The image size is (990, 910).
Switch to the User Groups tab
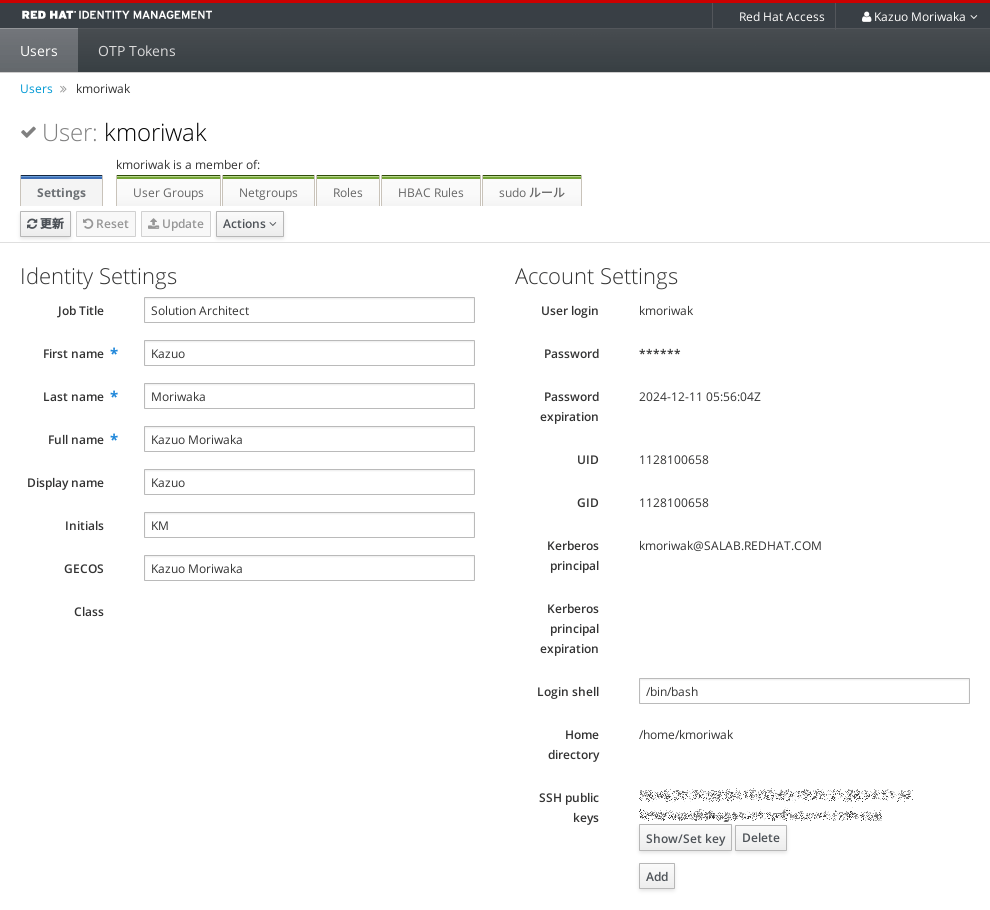167,192
